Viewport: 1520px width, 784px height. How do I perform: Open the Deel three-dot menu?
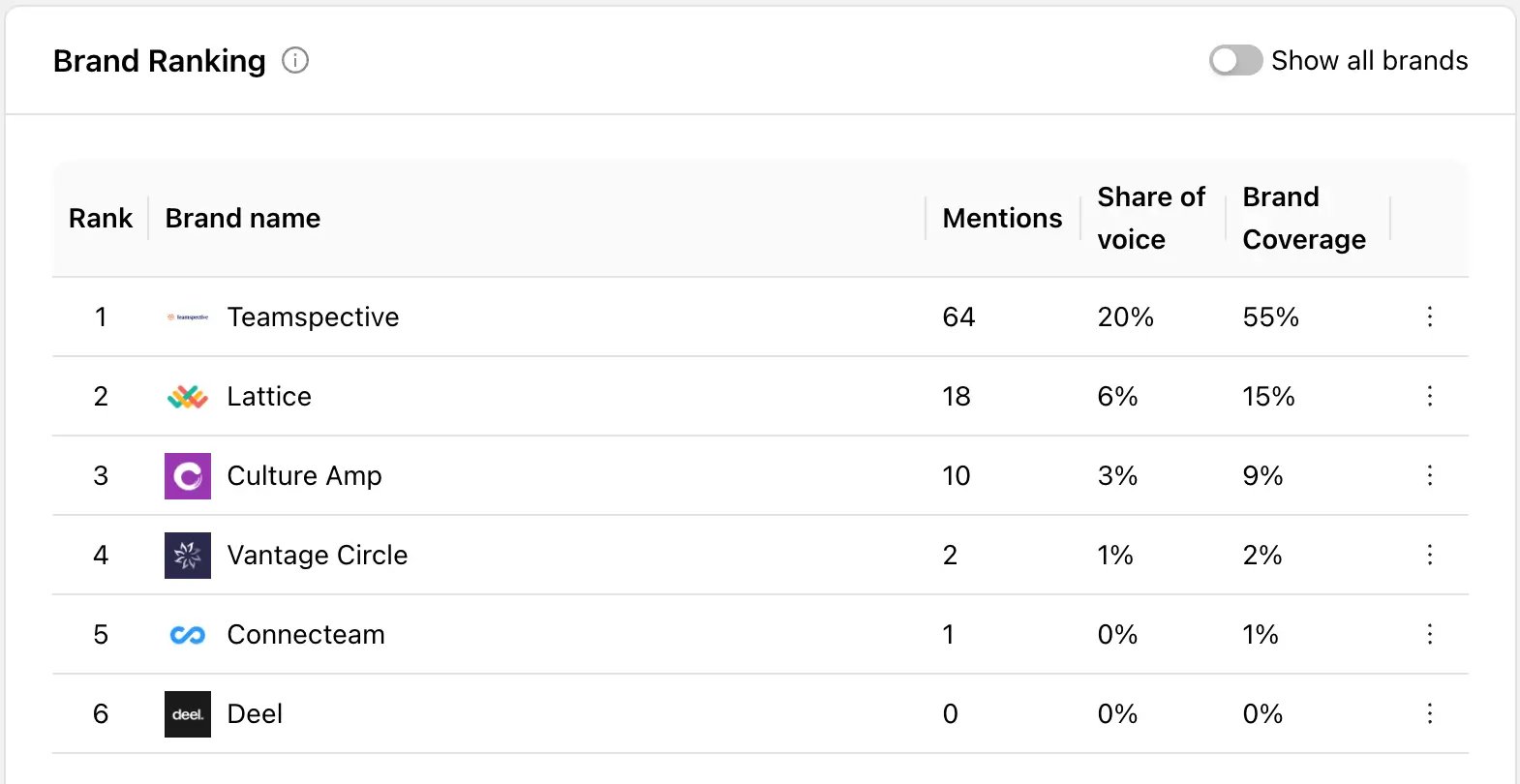click(1429, 714)
